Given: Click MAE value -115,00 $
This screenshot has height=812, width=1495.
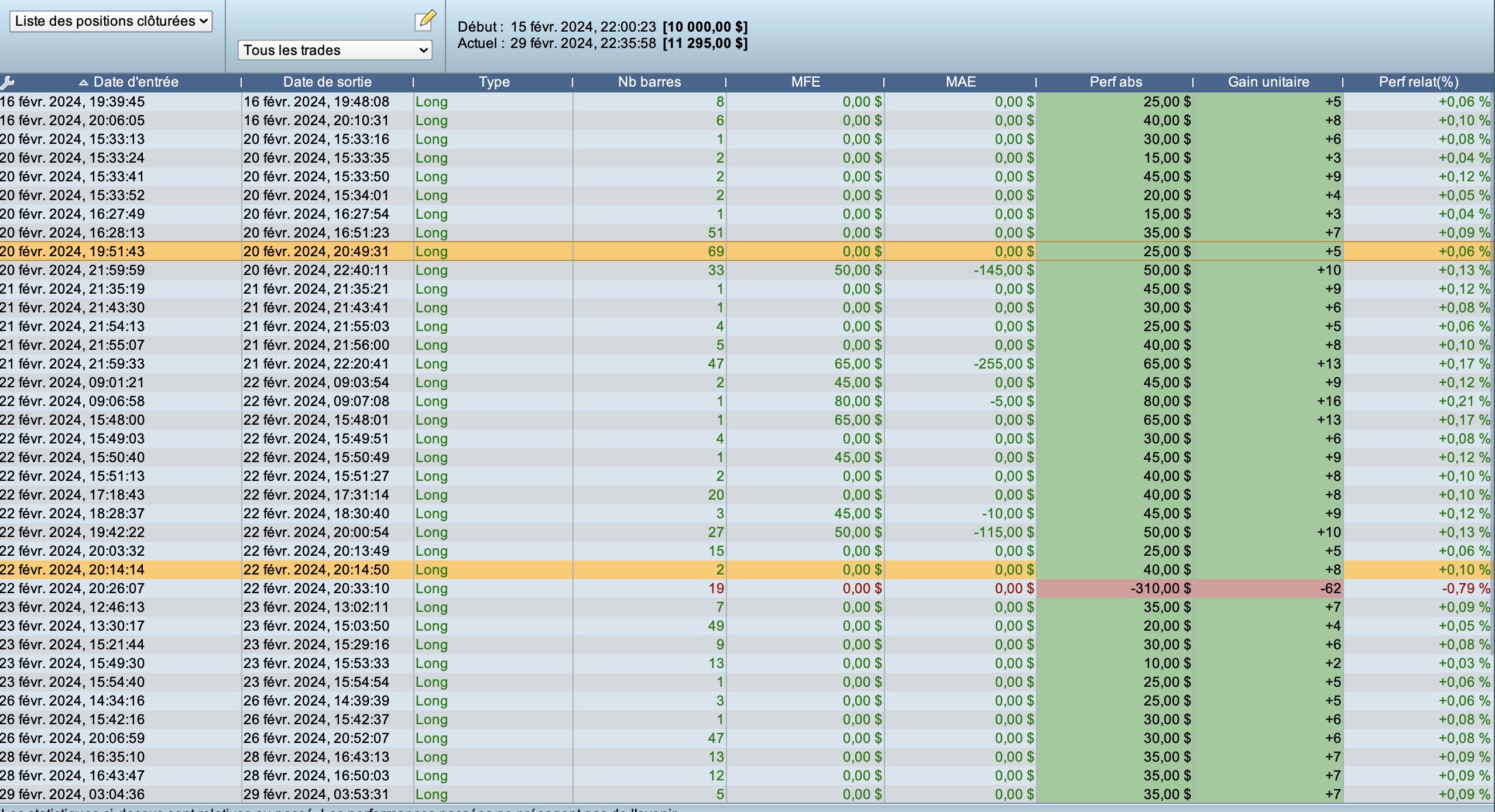Looking at the screenshot, I should 1004,532.
